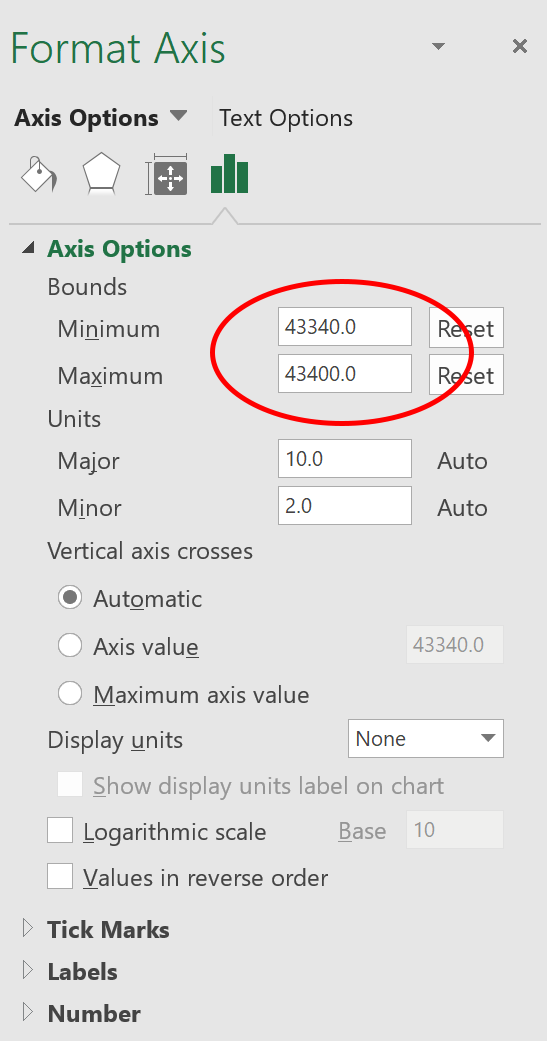This screenshot has height=1041, width=547.
Task: Select the Automatic axis crosses radio button
Action: [x=70, y=598]
